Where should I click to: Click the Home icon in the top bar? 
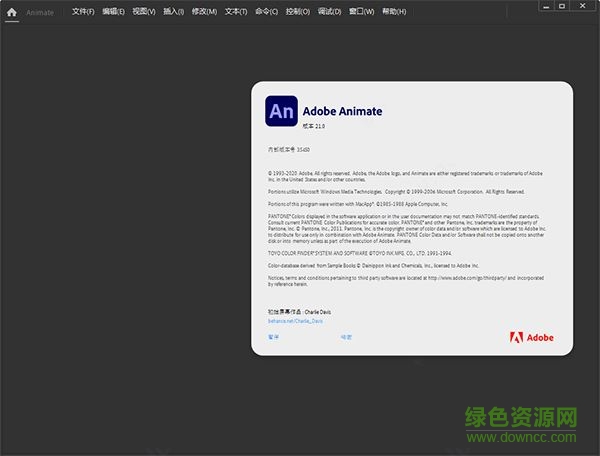pyautogui.click(x=12, y=12)
